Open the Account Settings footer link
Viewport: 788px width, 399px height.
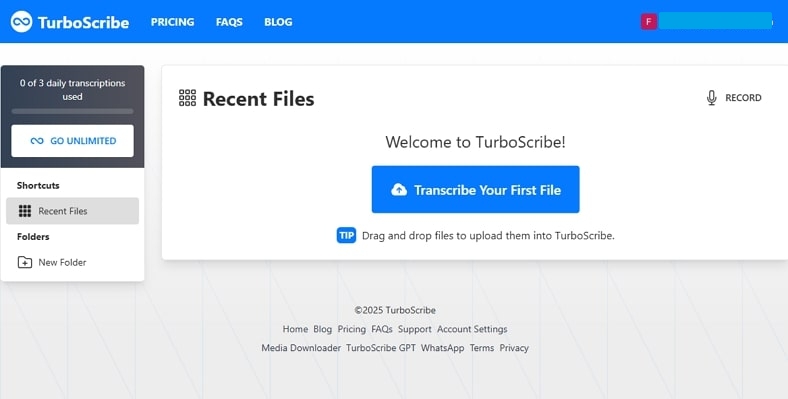[x=472, y=329]
